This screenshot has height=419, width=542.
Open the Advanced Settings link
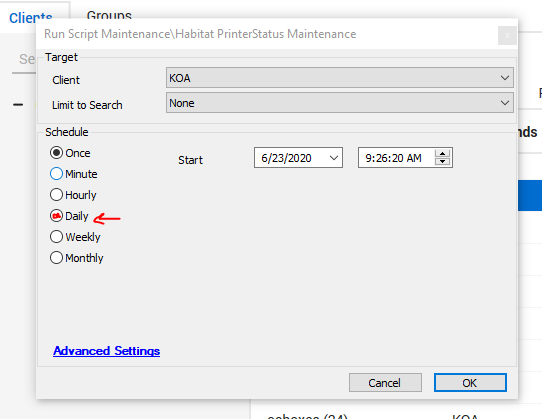point(106,351)
